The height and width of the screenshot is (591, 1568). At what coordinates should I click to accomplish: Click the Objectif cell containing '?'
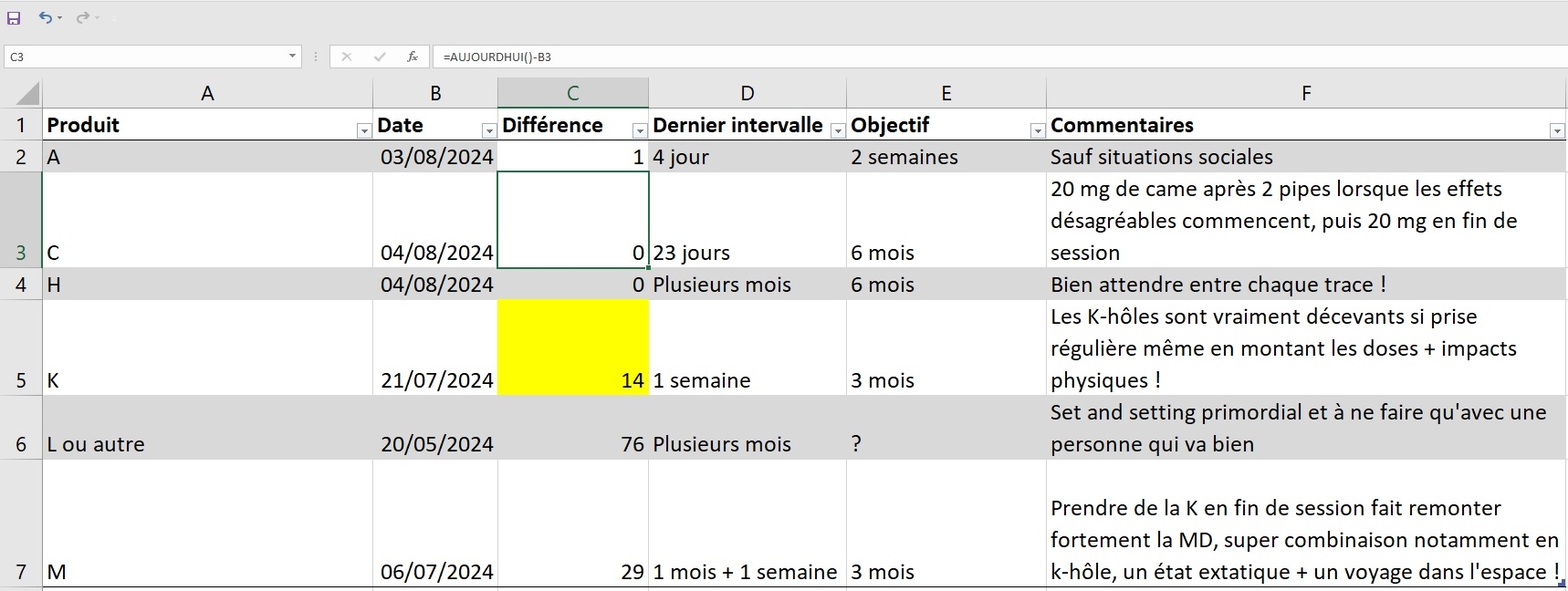(946, 428)
